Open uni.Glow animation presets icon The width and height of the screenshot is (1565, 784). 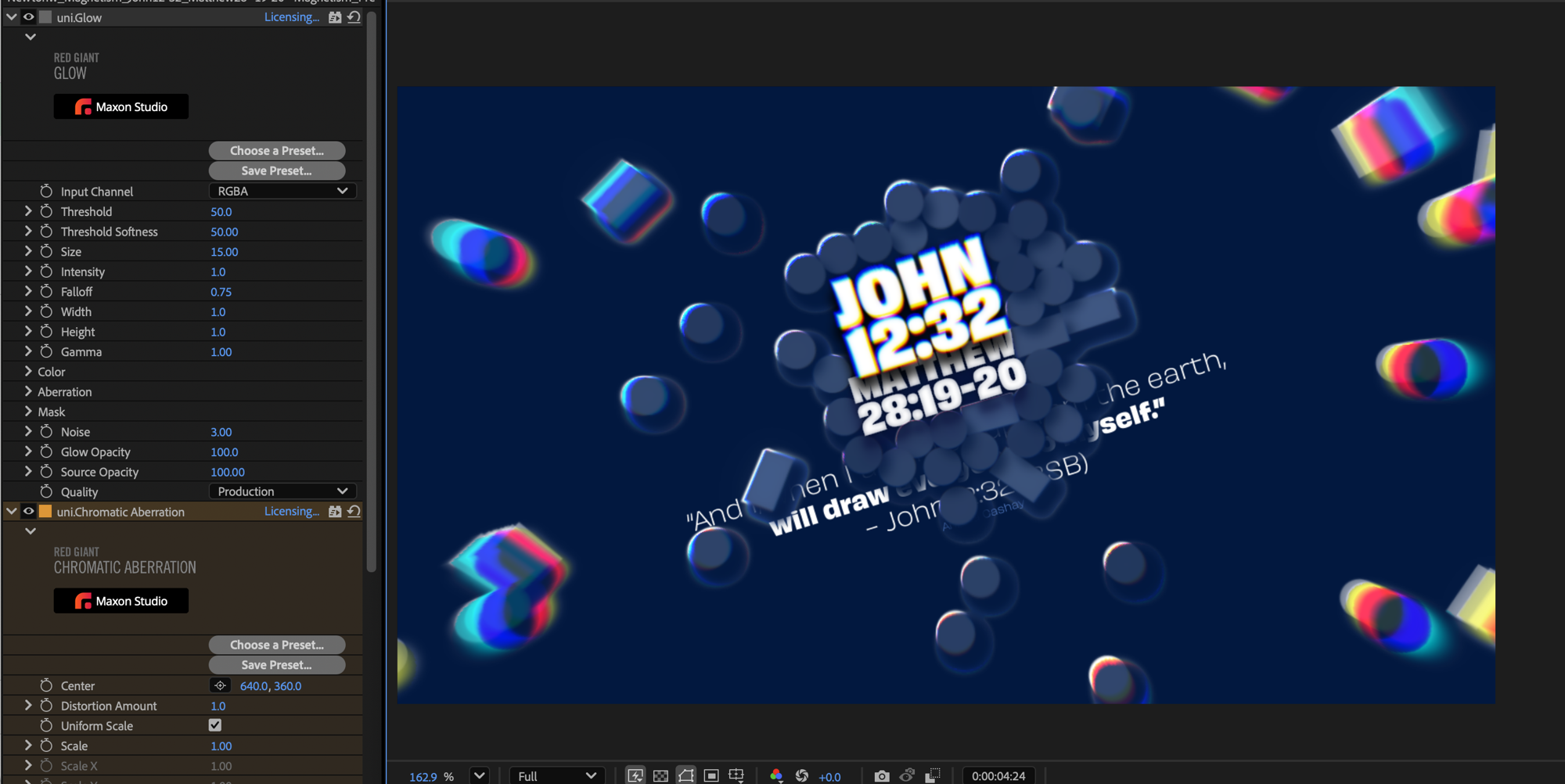(335, 17)
